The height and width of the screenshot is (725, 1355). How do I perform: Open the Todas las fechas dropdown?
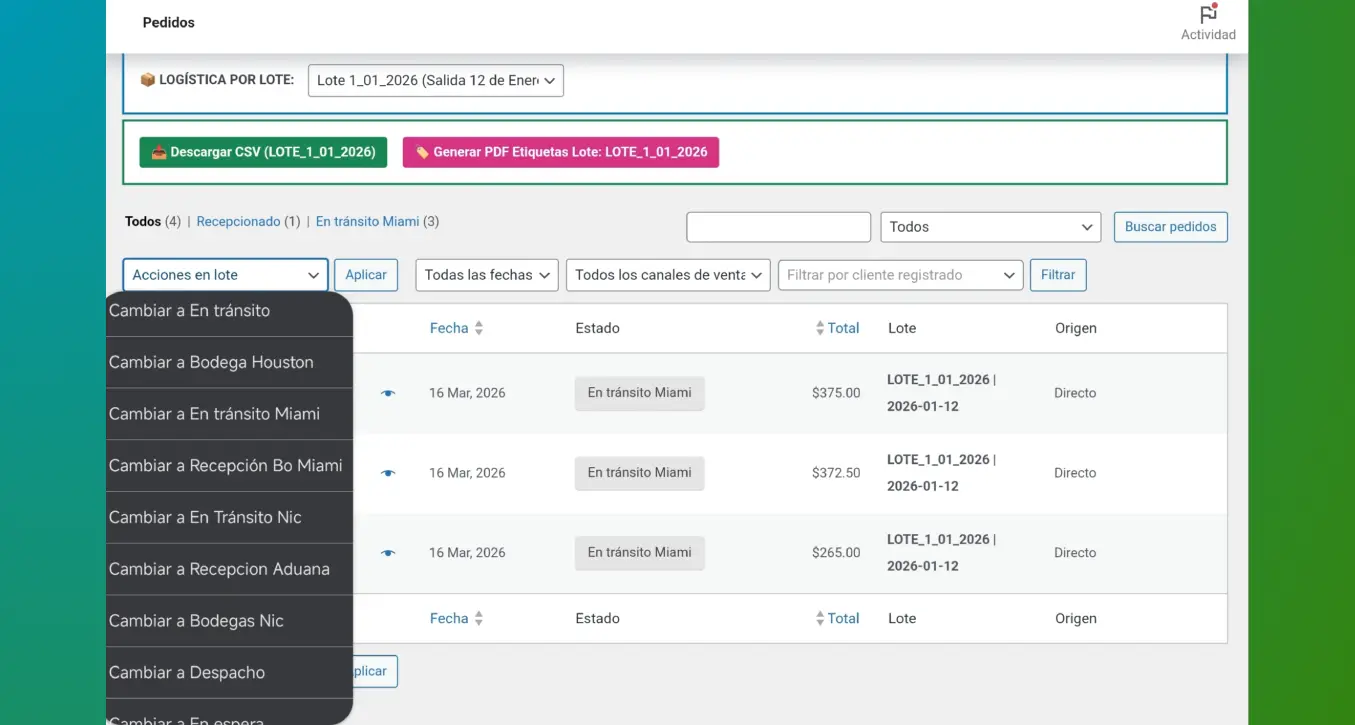(x=486, y=275)
